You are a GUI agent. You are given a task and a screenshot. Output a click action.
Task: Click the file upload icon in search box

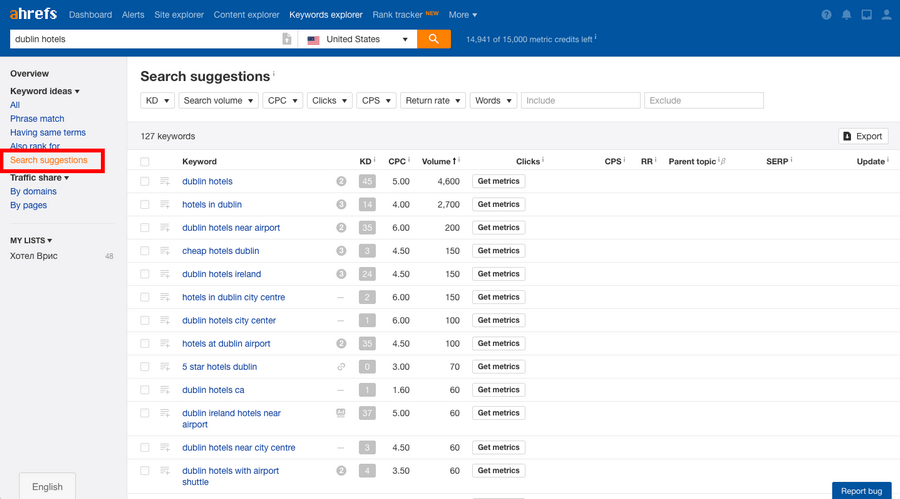(286, 39)
